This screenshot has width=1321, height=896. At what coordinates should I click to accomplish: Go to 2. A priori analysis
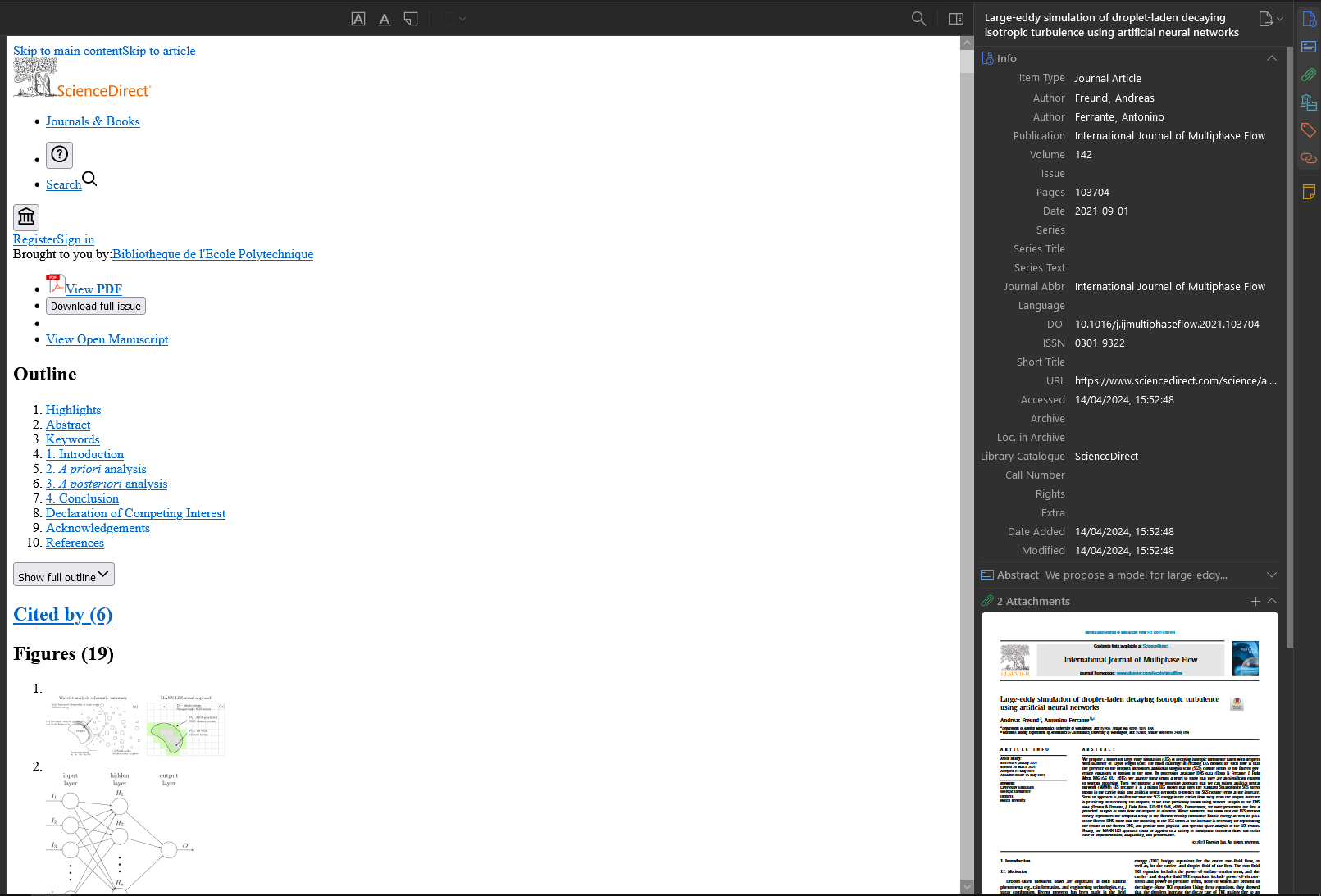pyautogui.click(x=96, y=469)
